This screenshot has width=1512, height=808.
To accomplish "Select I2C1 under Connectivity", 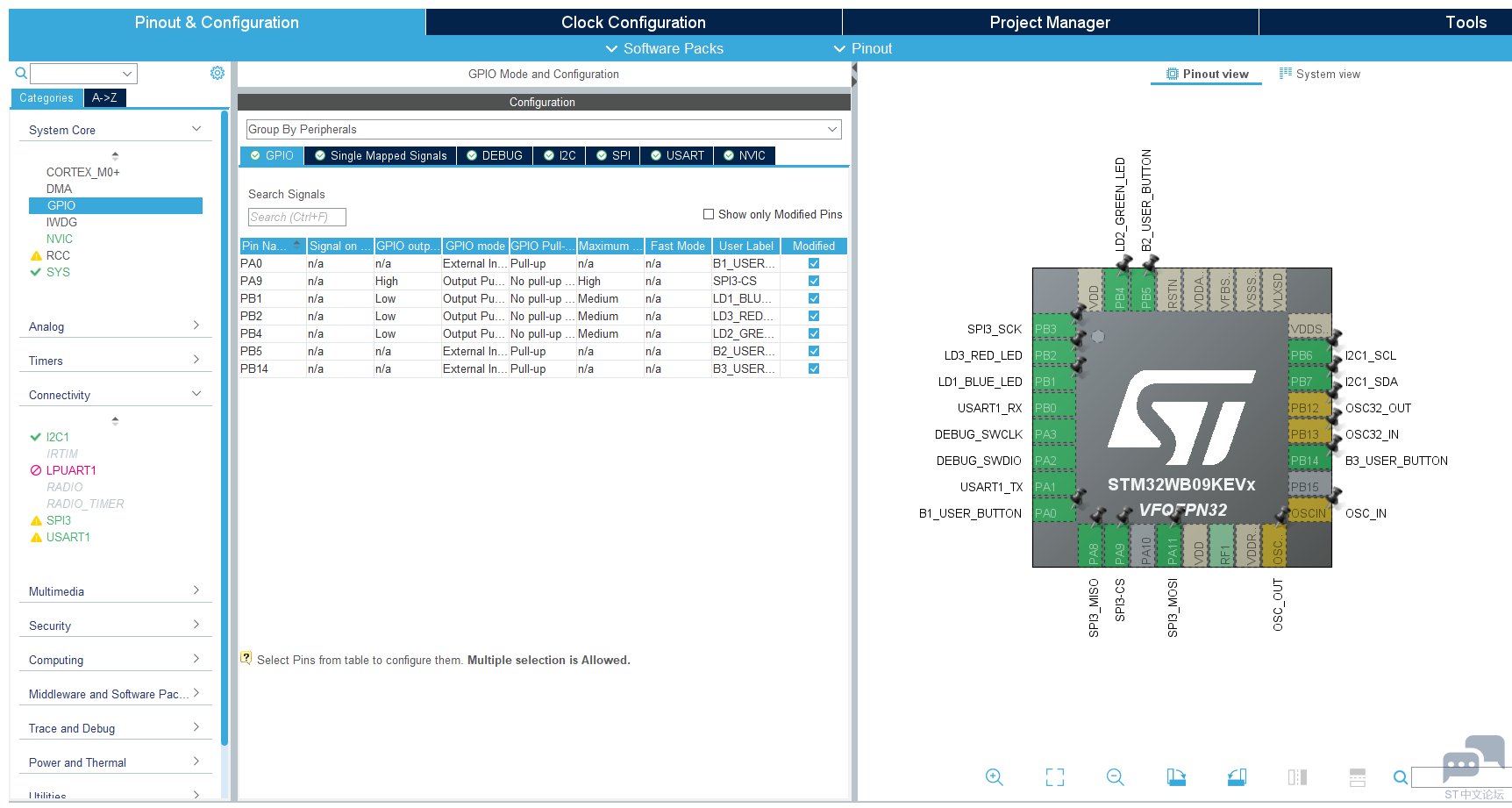I will tap(58, 437).
